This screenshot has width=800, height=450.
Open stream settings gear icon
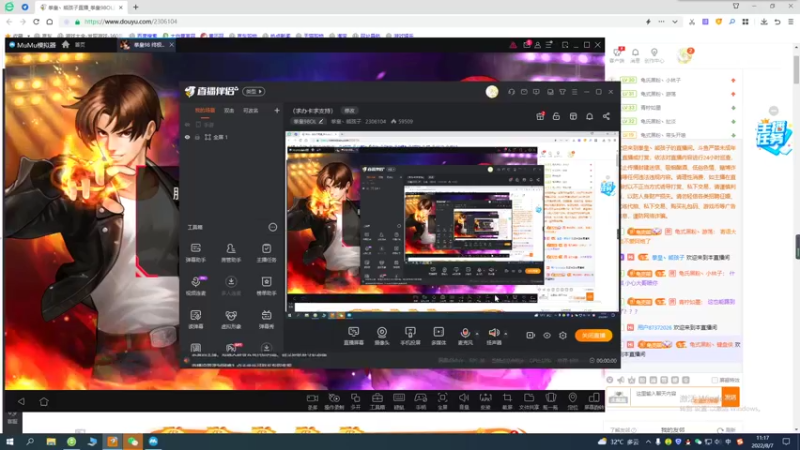(563, 335)
